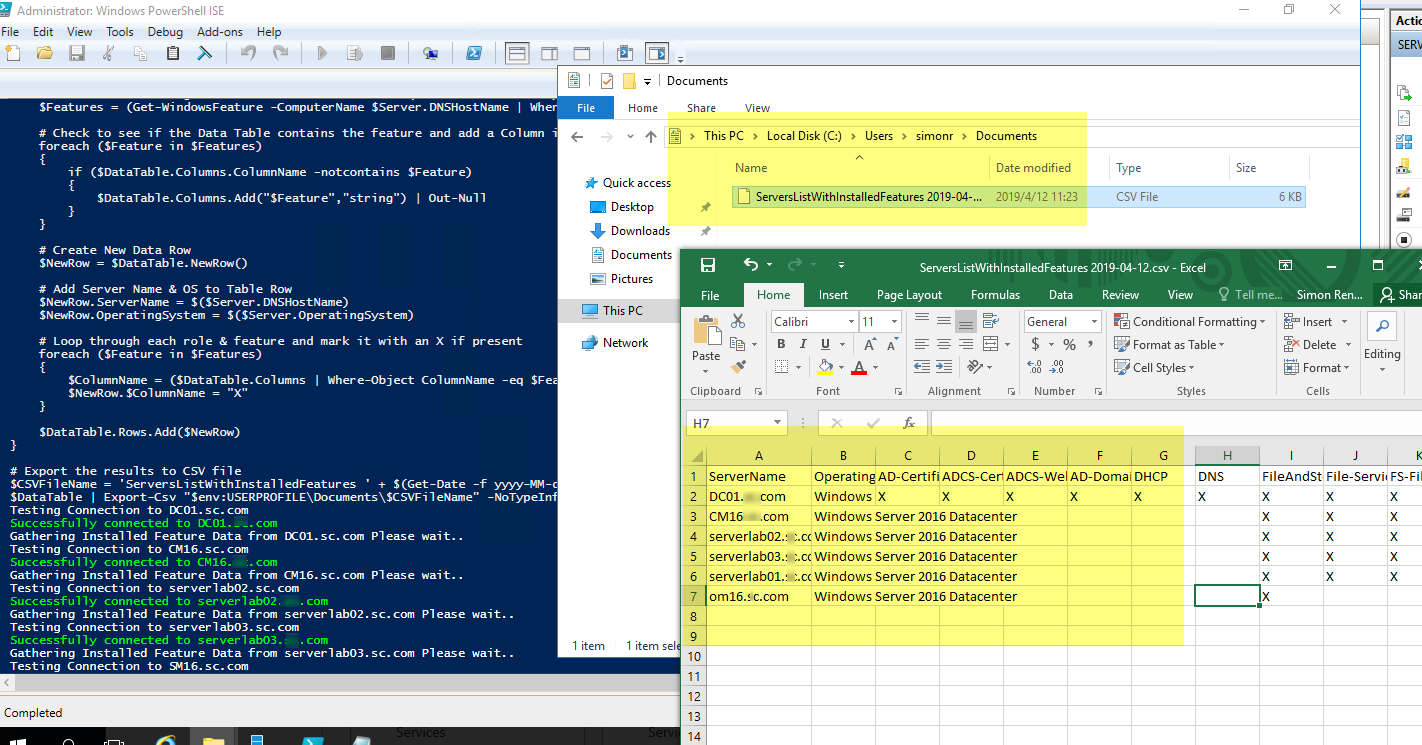The height and width of the screenshot is (745, 1422).
Task: Open the New Remote PowerShell Tab icon
Action: (430, 53)
